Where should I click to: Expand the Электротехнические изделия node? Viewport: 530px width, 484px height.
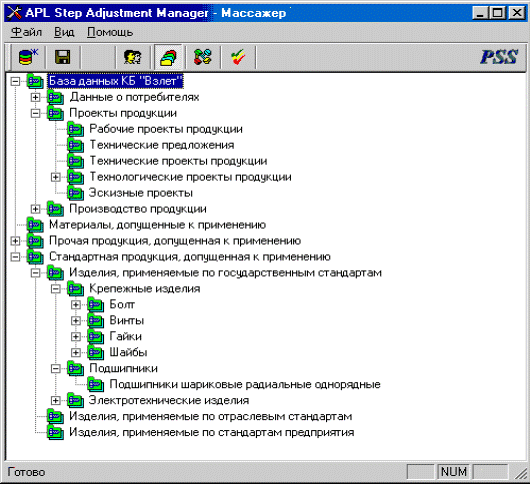(55, 401)
